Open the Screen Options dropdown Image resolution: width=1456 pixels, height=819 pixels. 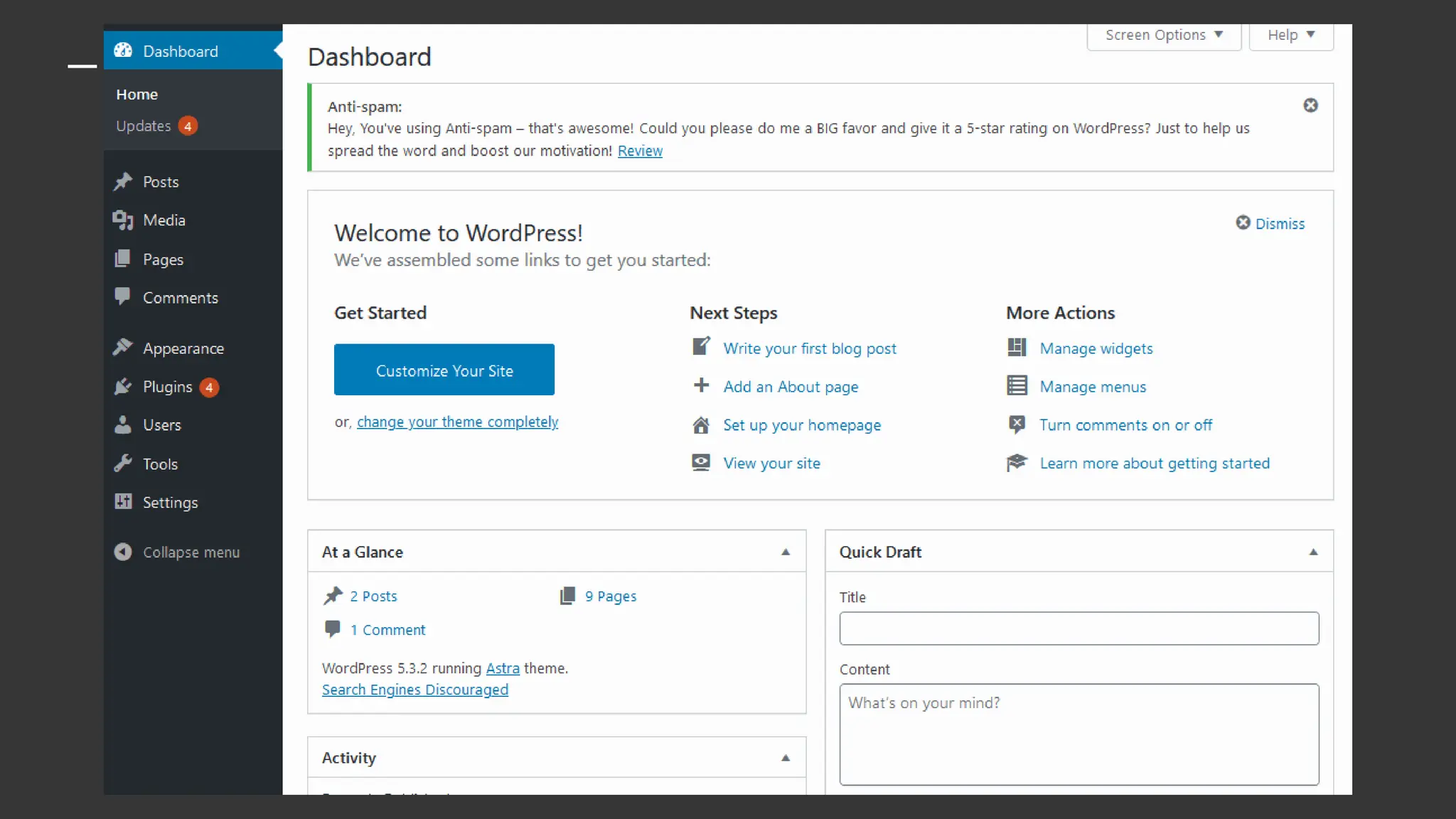(1164, 35)
